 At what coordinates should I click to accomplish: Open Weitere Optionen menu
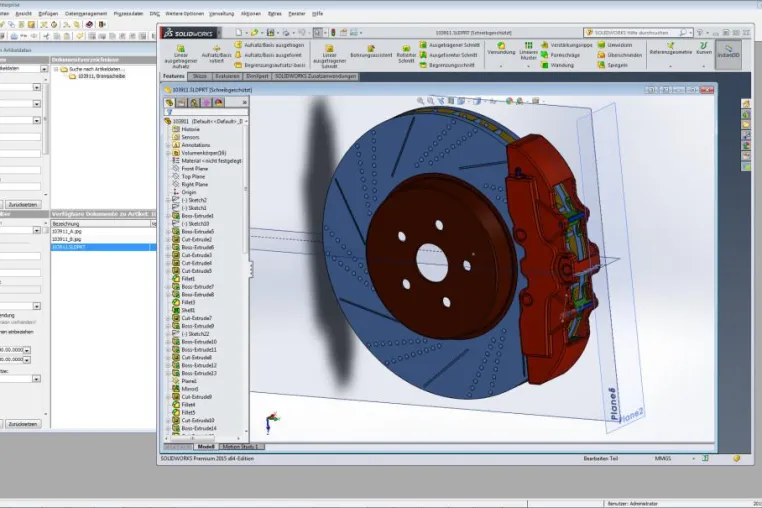[x=184, y=14]
